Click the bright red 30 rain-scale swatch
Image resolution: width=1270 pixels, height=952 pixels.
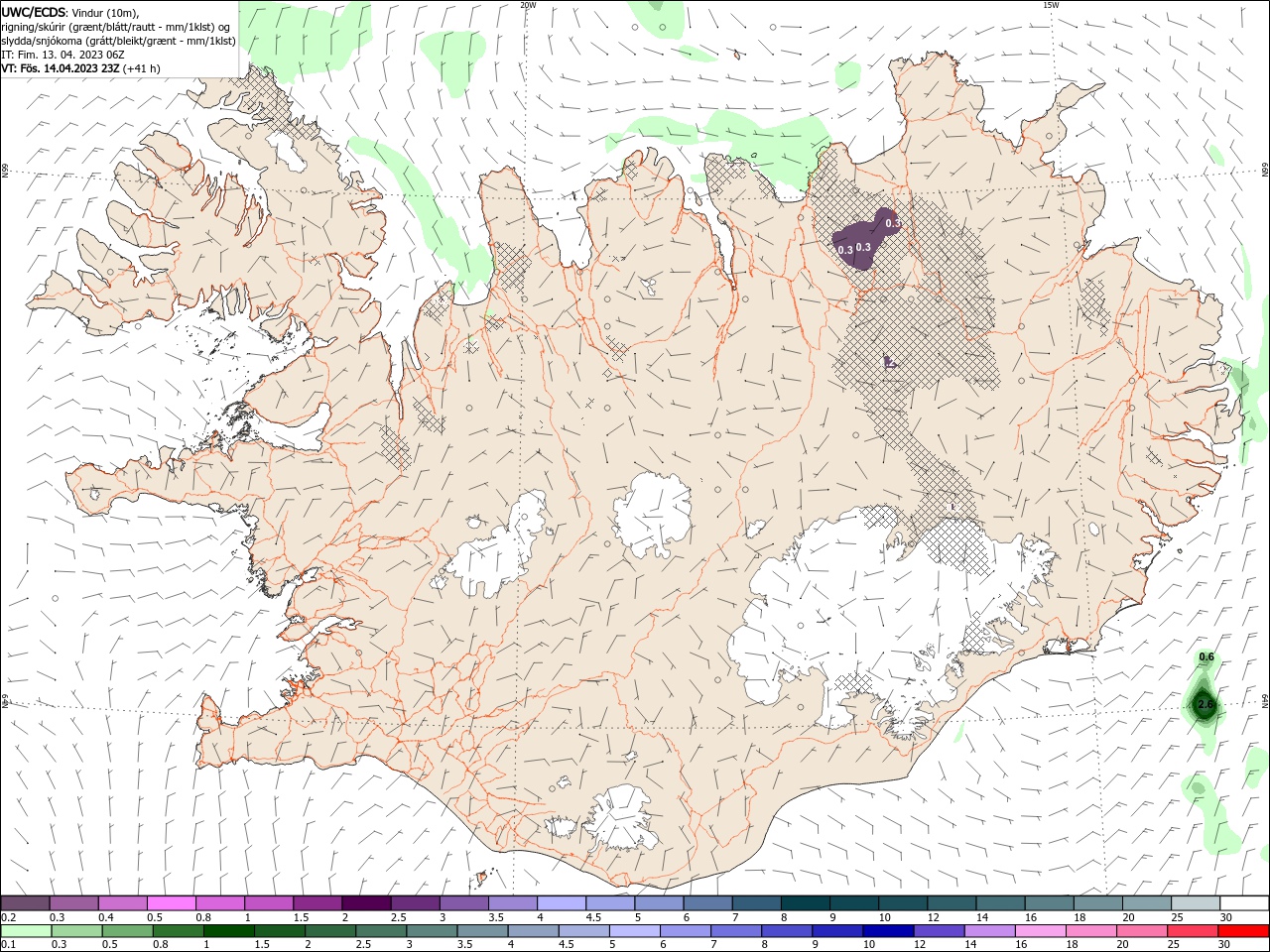[1243, 931]
